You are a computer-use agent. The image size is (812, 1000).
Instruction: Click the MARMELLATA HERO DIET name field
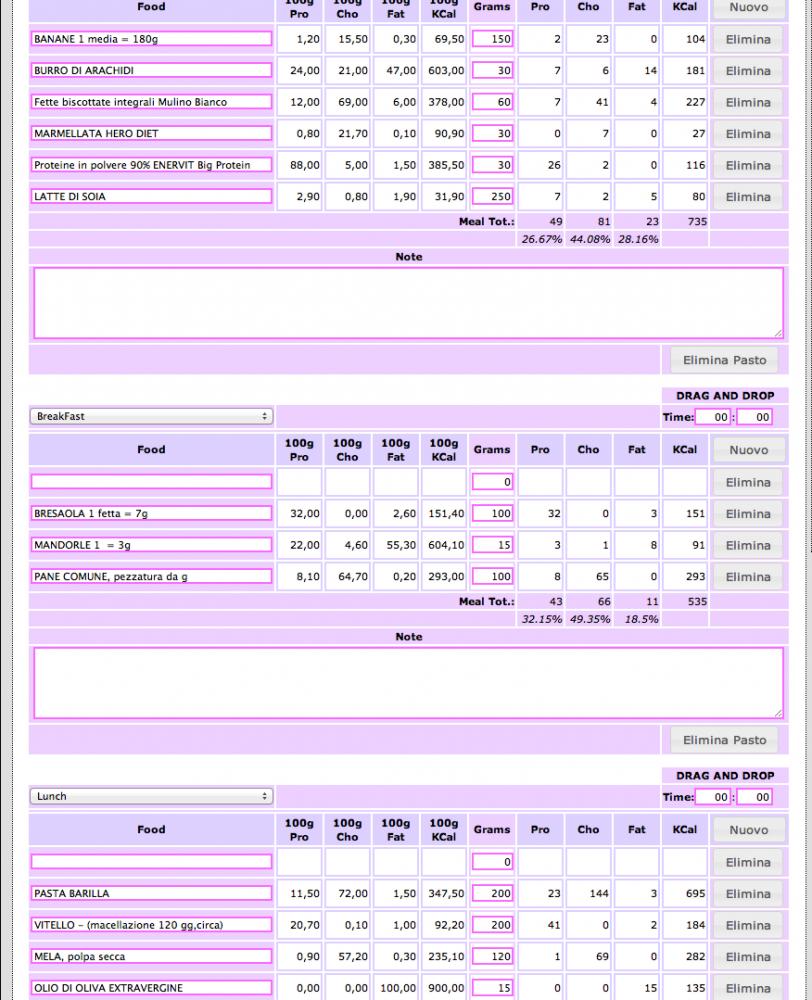pyautogui.click(x=152, y=133)
